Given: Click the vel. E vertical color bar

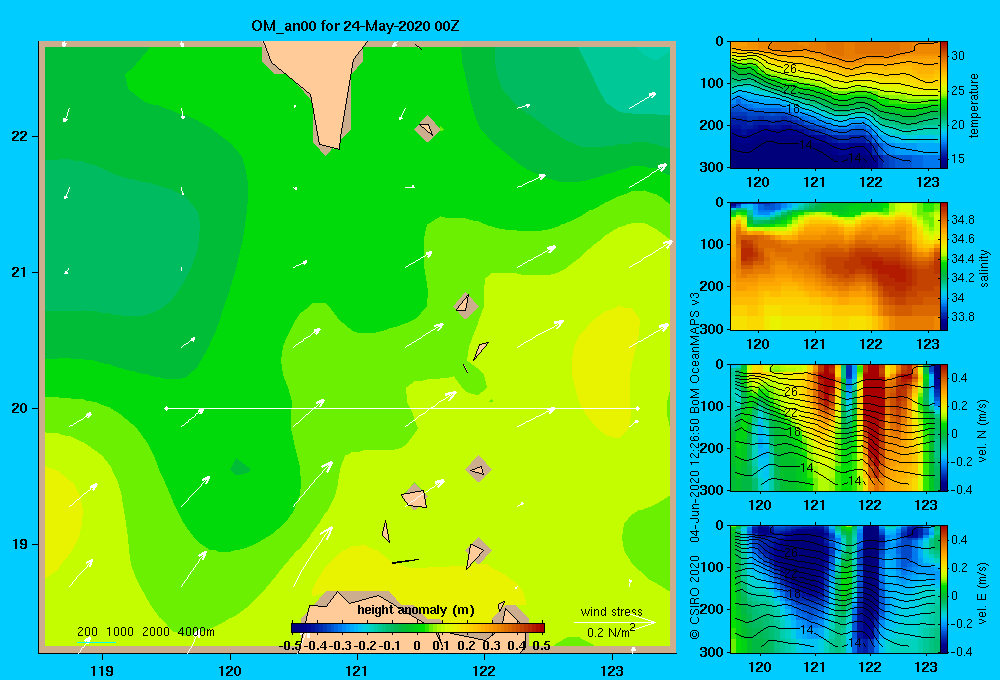Looking at the screenshot, I should [x=944, y=589].
